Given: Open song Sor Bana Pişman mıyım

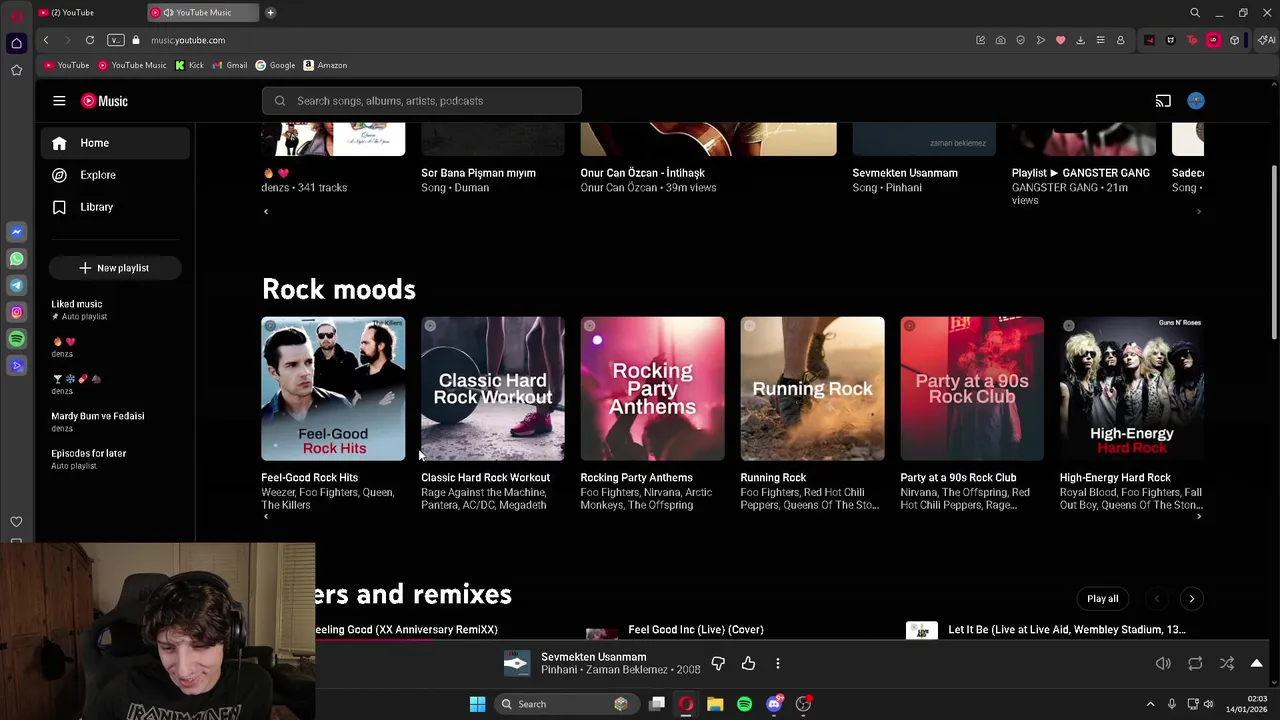Looking at the screenshot, I should tap(478, 173).
